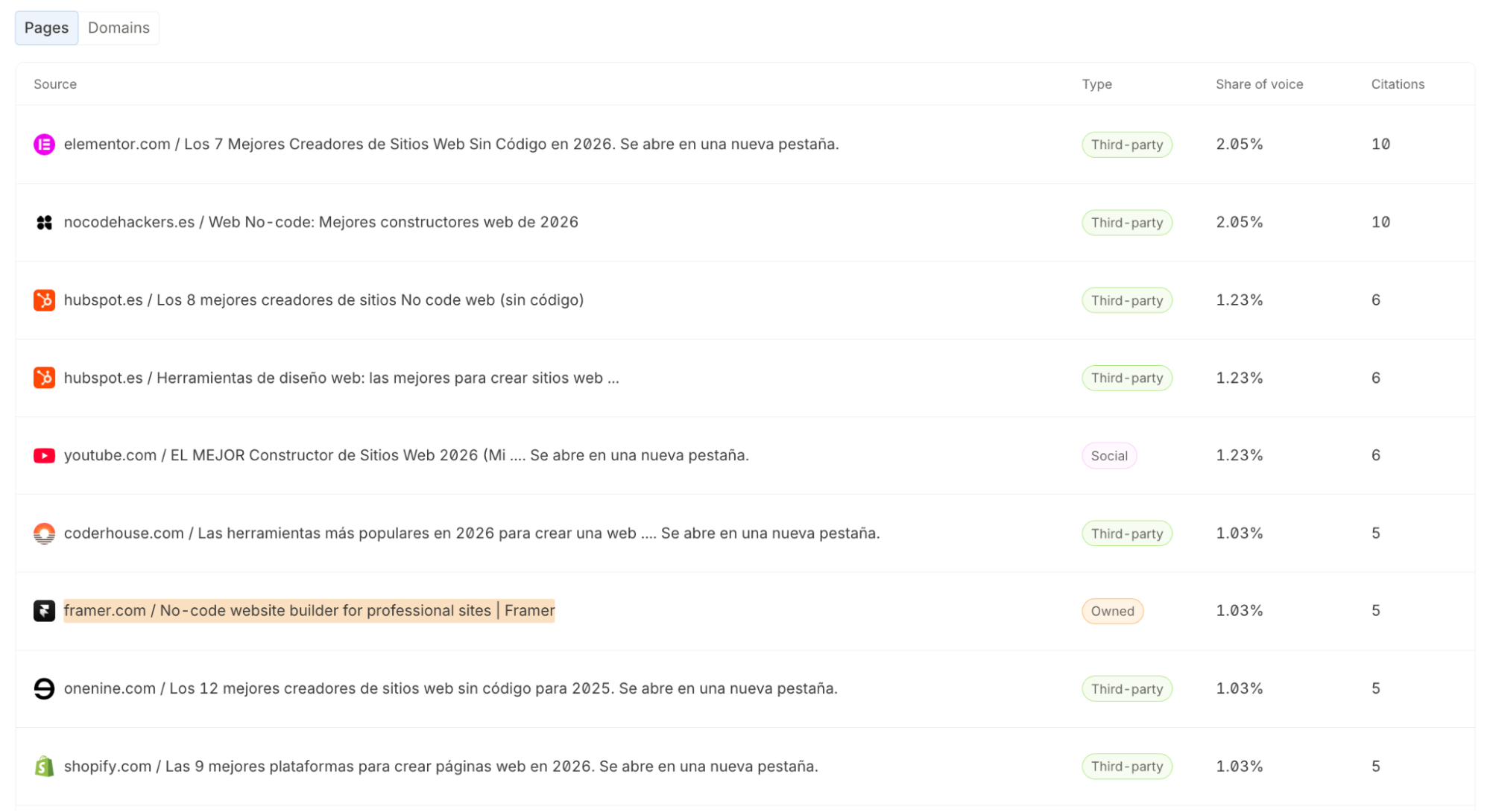Select the Pages tab

46,28
